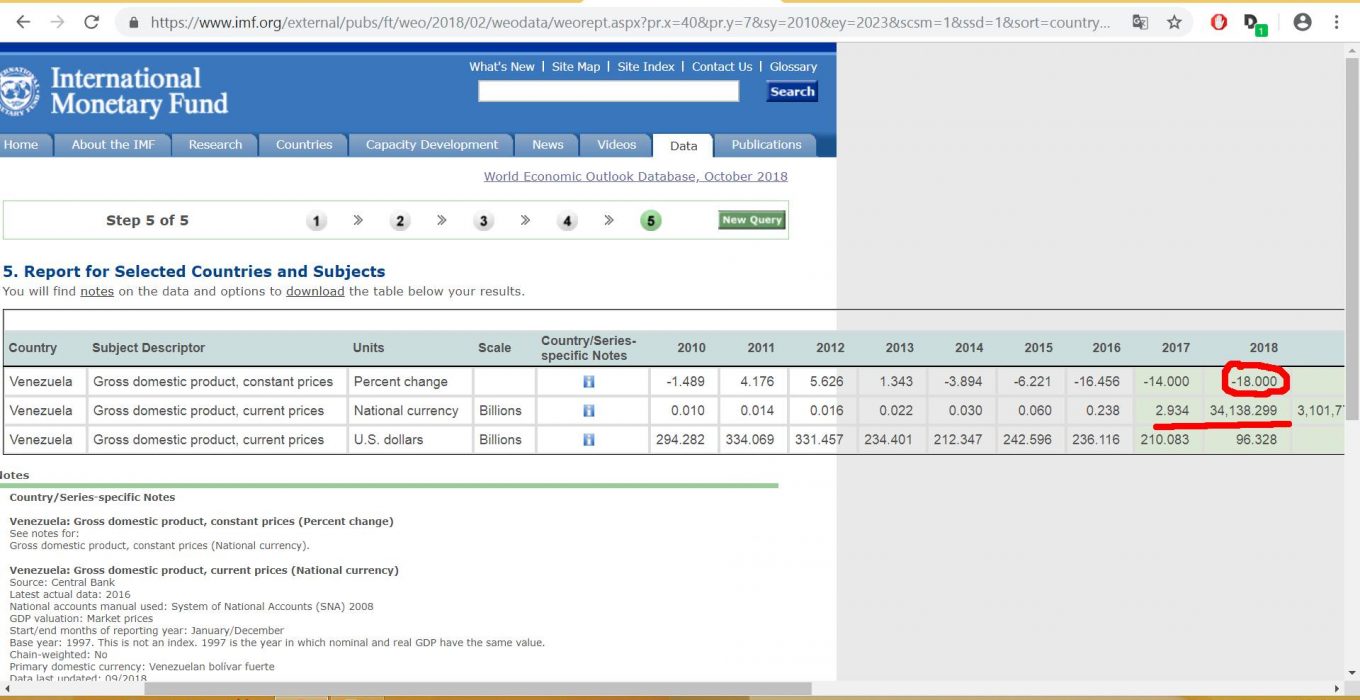The height and width of the screenshot is (700, 1360).
Task: Click the 96.328 value cell
Action: [1257, 439]
